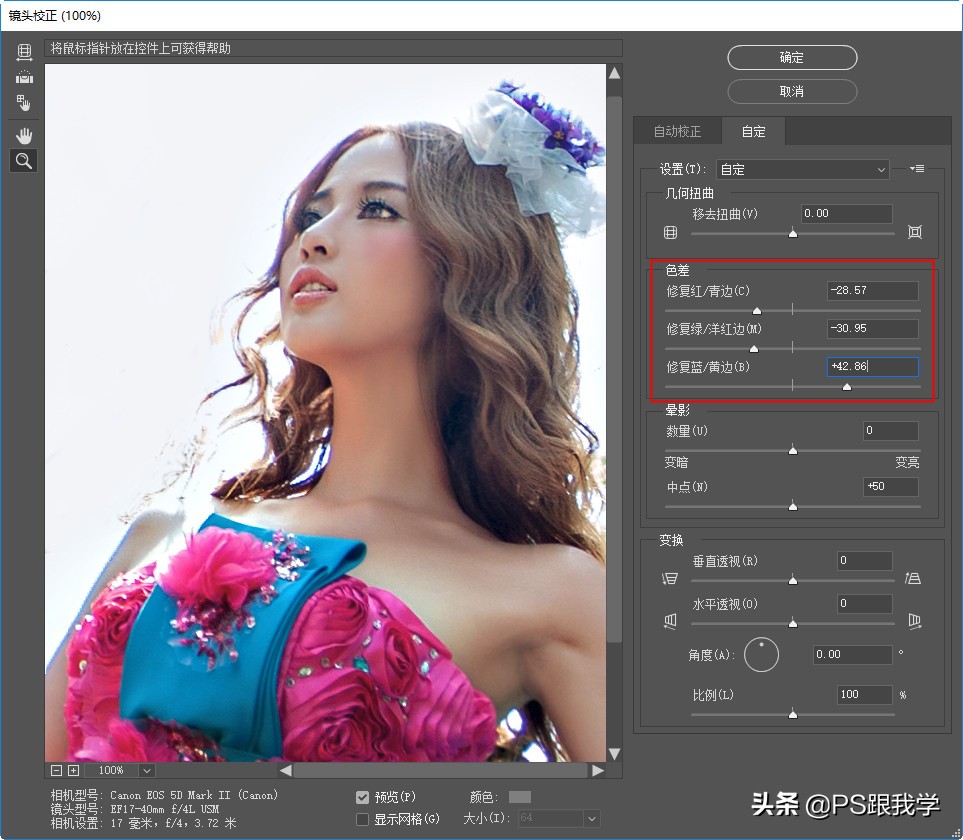Confirm with the 确定 button
This screenshot has height=840, width=963.
point(792,58)
